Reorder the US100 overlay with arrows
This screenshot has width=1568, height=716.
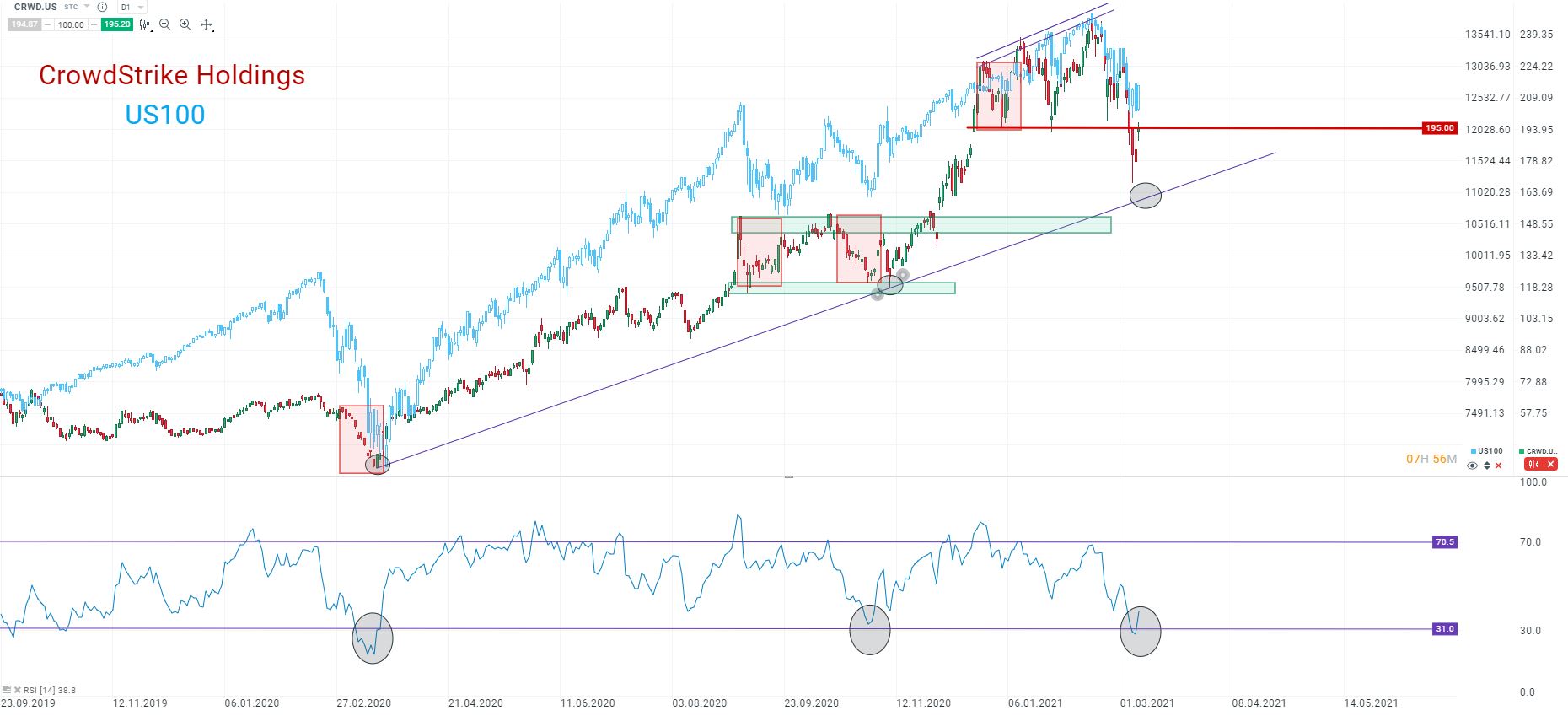tap(1486, 466)
